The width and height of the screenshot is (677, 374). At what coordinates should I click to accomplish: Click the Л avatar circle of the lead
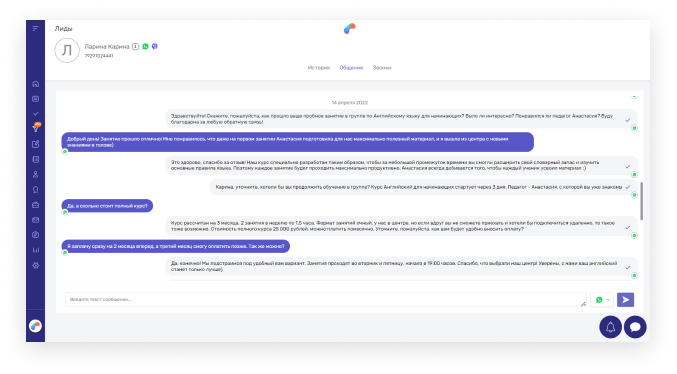(67, 51)
